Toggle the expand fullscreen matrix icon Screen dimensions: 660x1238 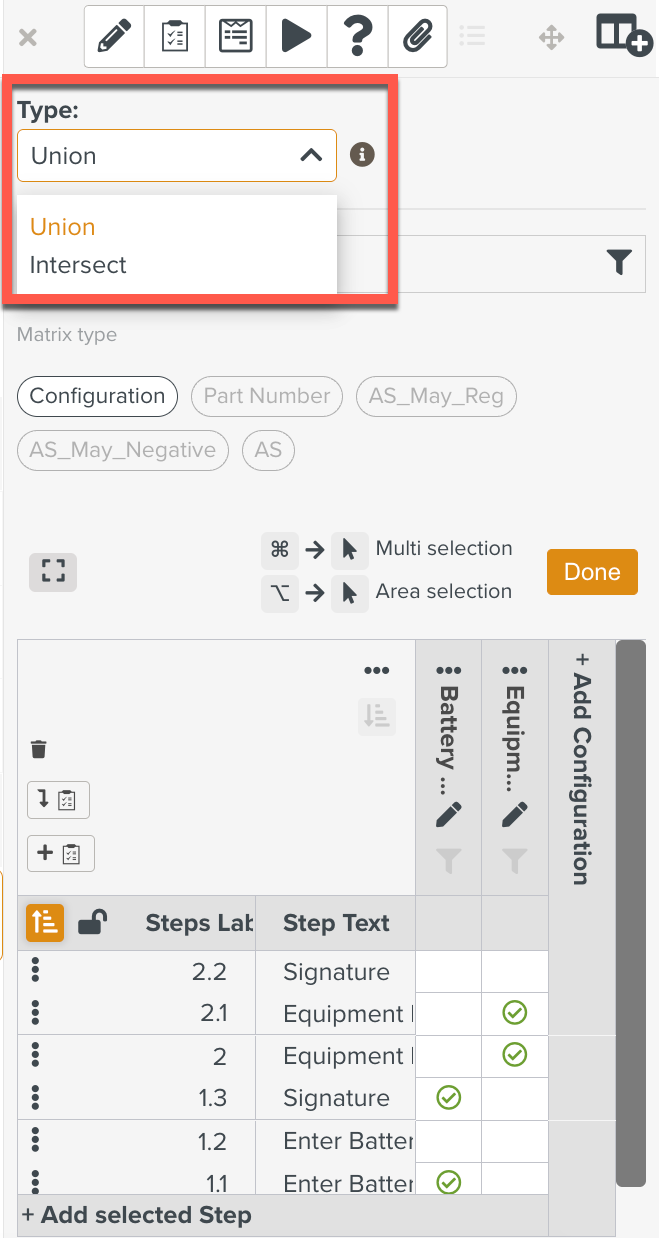pos(53,572)
